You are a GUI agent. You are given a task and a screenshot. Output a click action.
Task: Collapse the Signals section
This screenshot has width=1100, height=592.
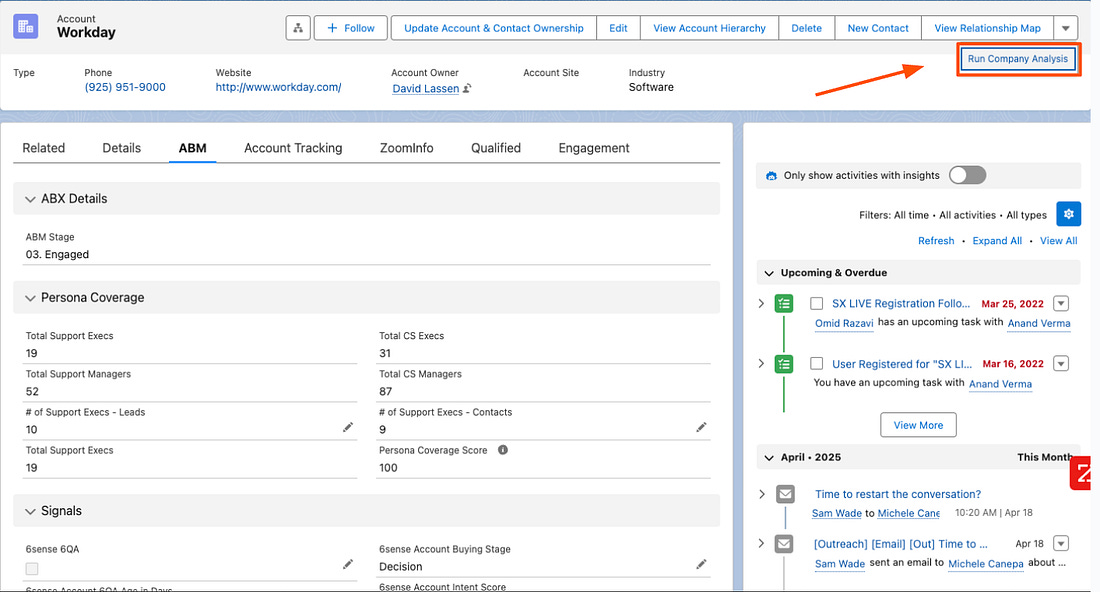(30, 511)
